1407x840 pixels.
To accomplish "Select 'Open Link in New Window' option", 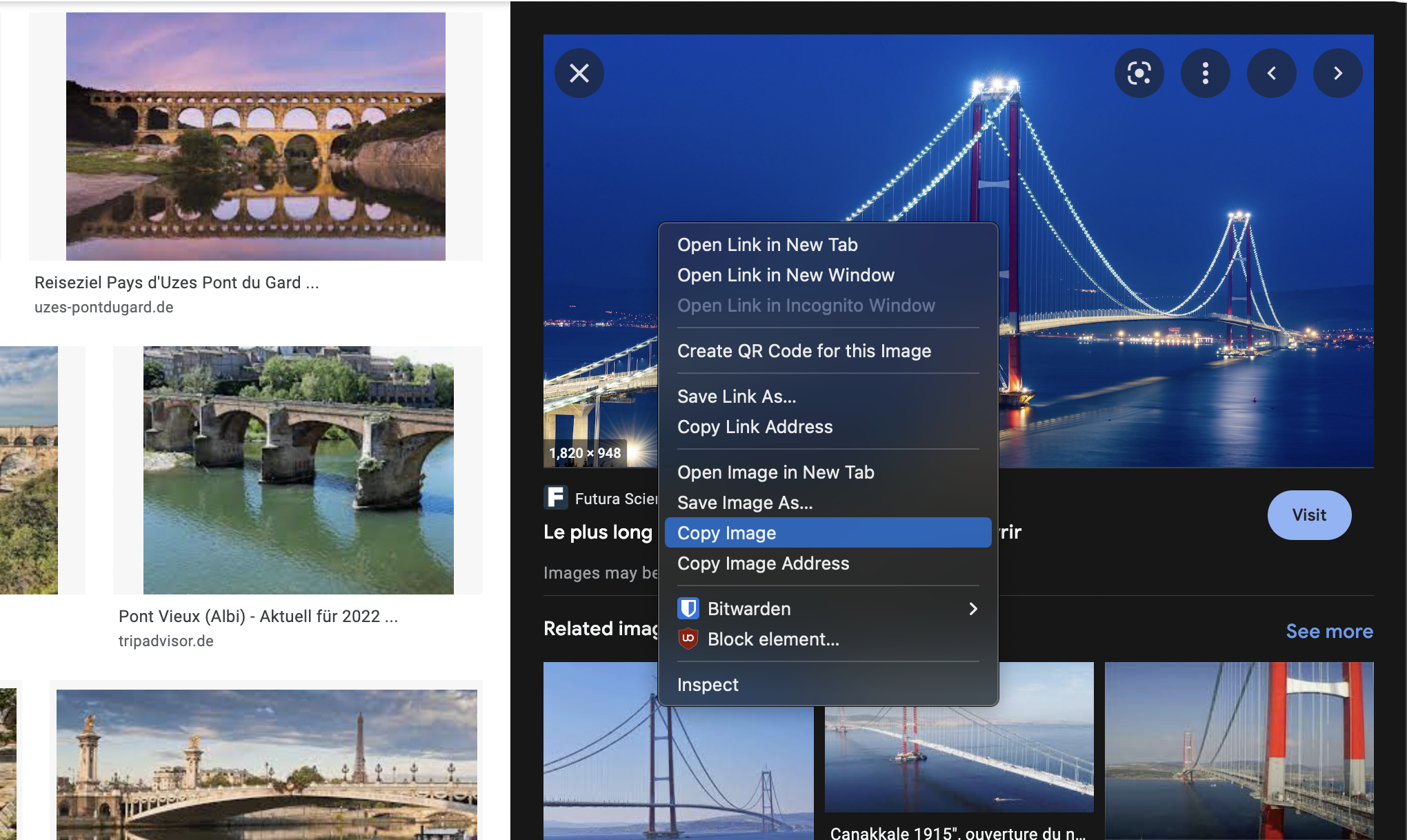I will 786,274.
